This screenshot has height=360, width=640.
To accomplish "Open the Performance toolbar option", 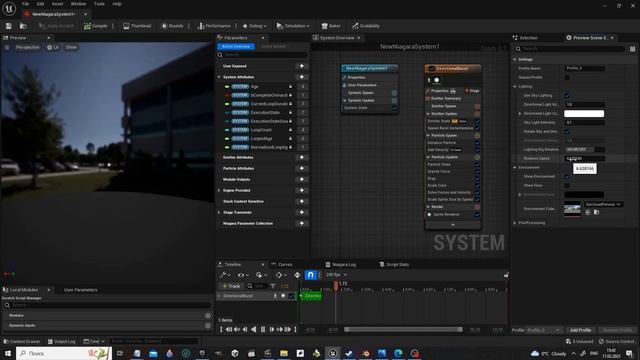I will [x=214, y=26].
